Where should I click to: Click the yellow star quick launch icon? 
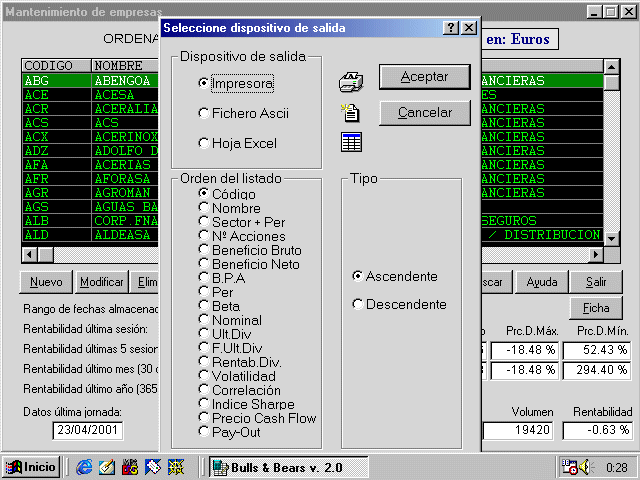point(176,467)
